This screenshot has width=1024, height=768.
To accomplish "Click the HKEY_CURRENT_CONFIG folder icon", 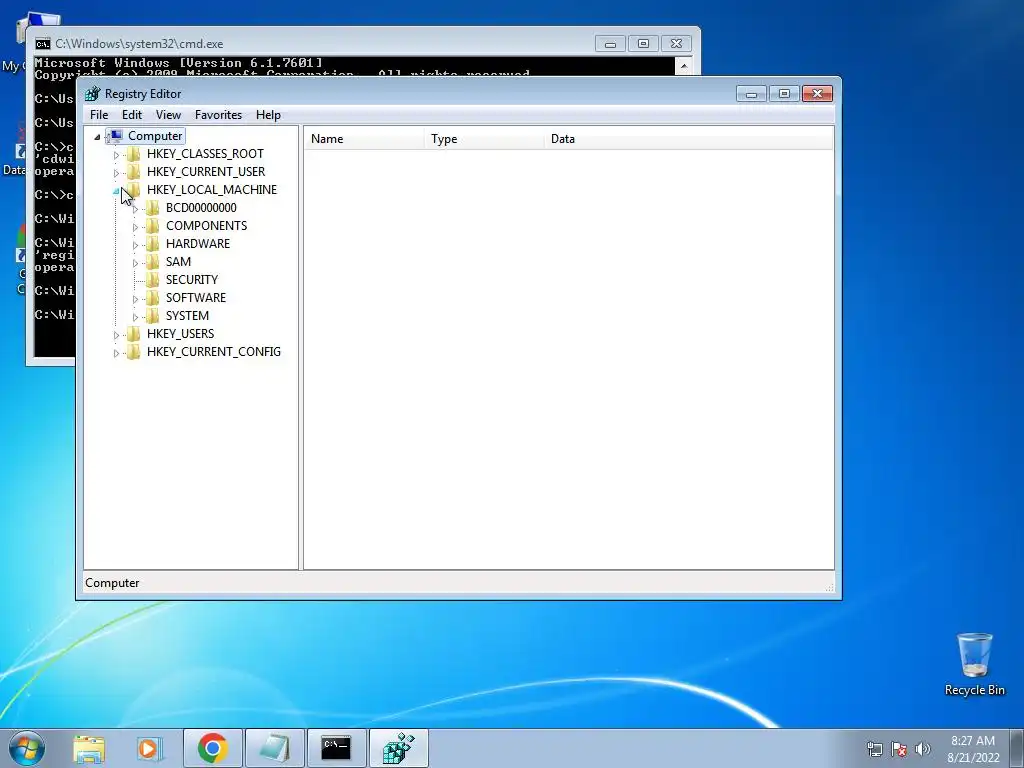I will [133, 351].
